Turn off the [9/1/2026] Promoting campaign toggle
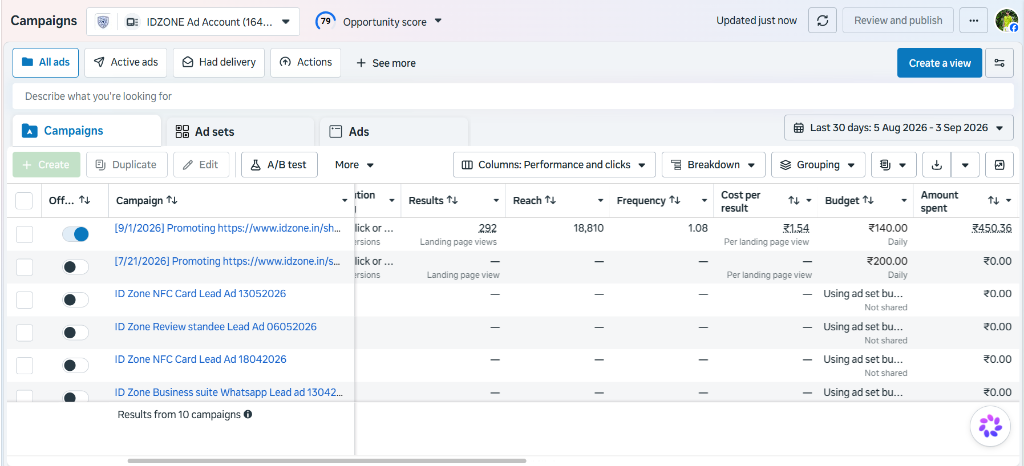The width and height of the screenshot is (1024, 466). tap(75, 234)
